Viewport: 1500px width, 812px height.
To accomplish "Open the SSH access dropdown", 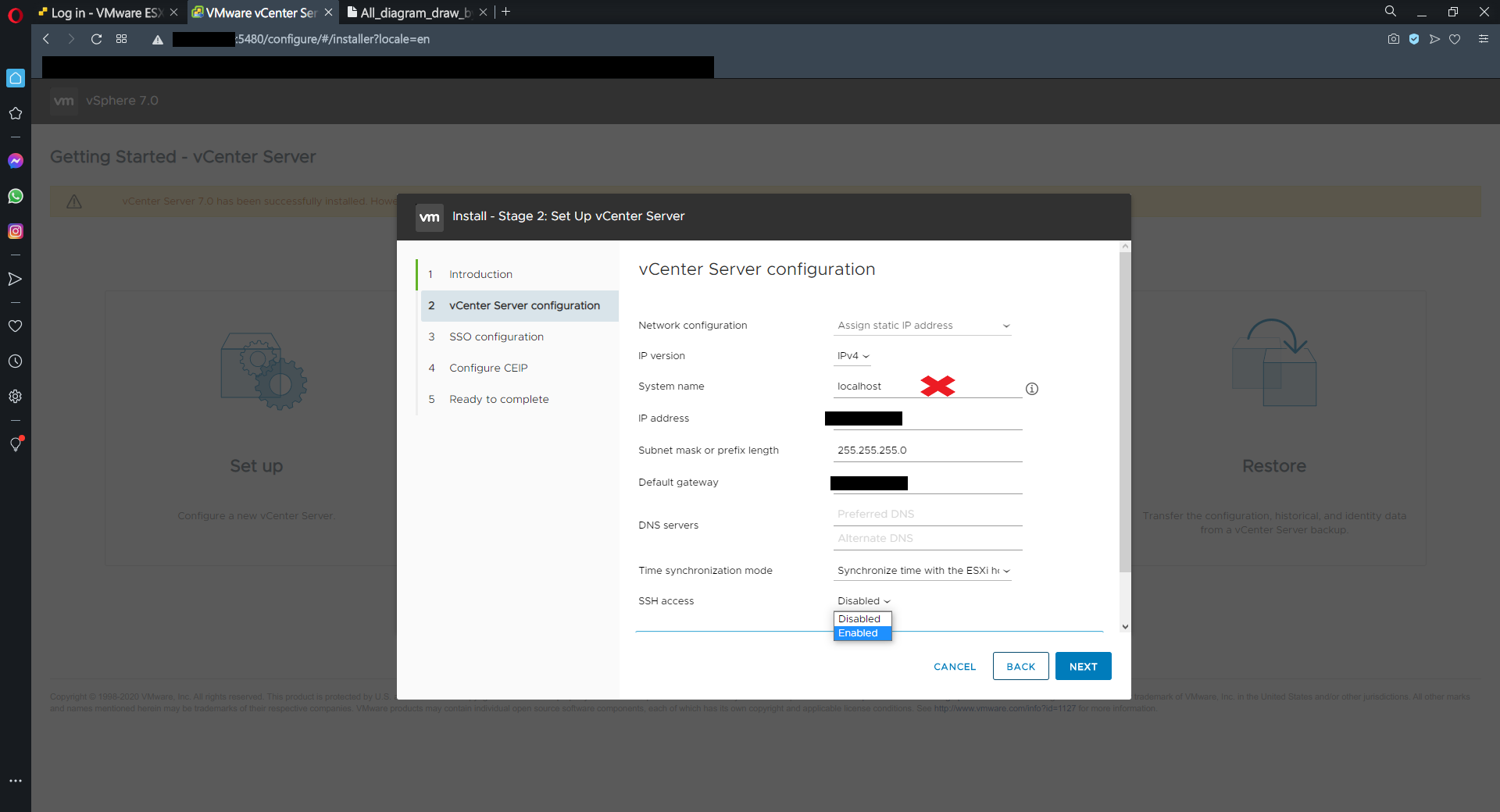I will (x=863, y=601).
